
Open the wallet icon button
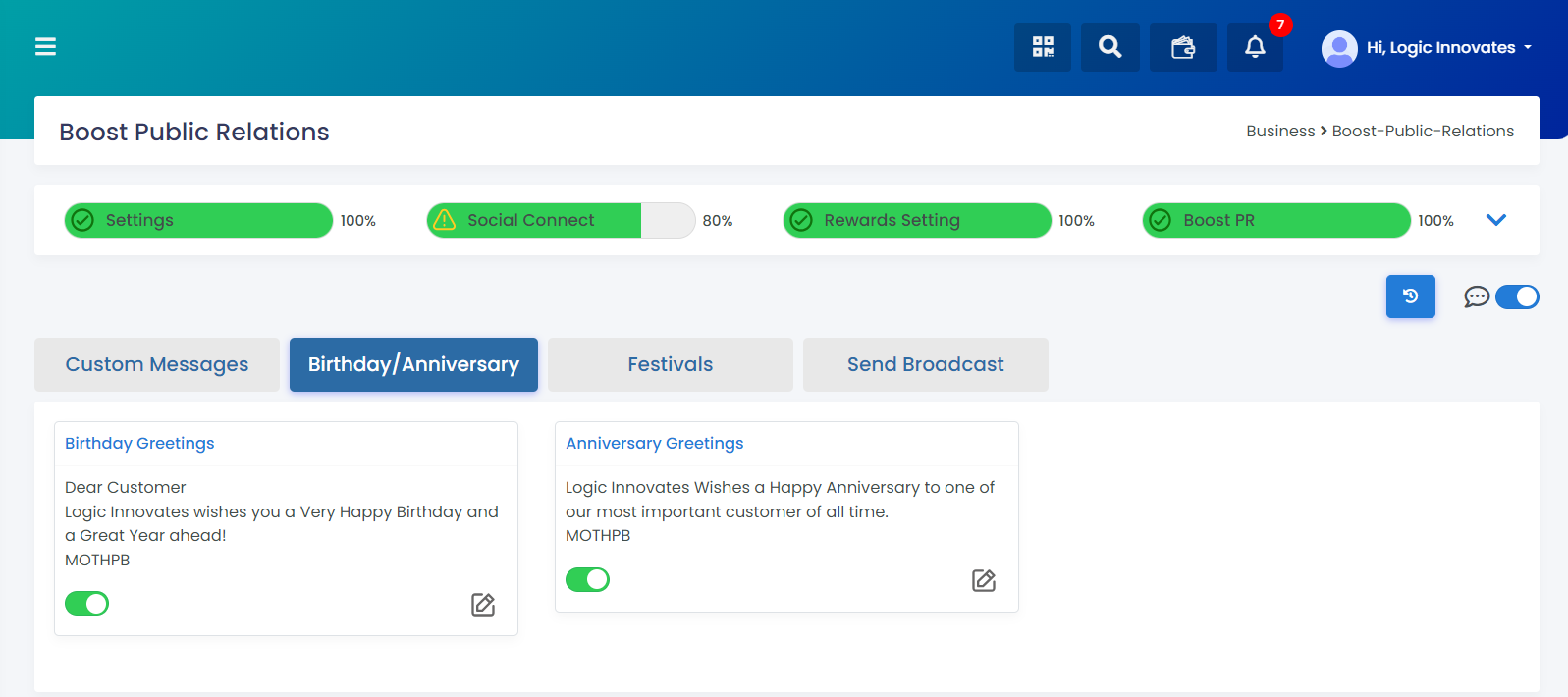pyautogui.click(x=1183, y=47)
